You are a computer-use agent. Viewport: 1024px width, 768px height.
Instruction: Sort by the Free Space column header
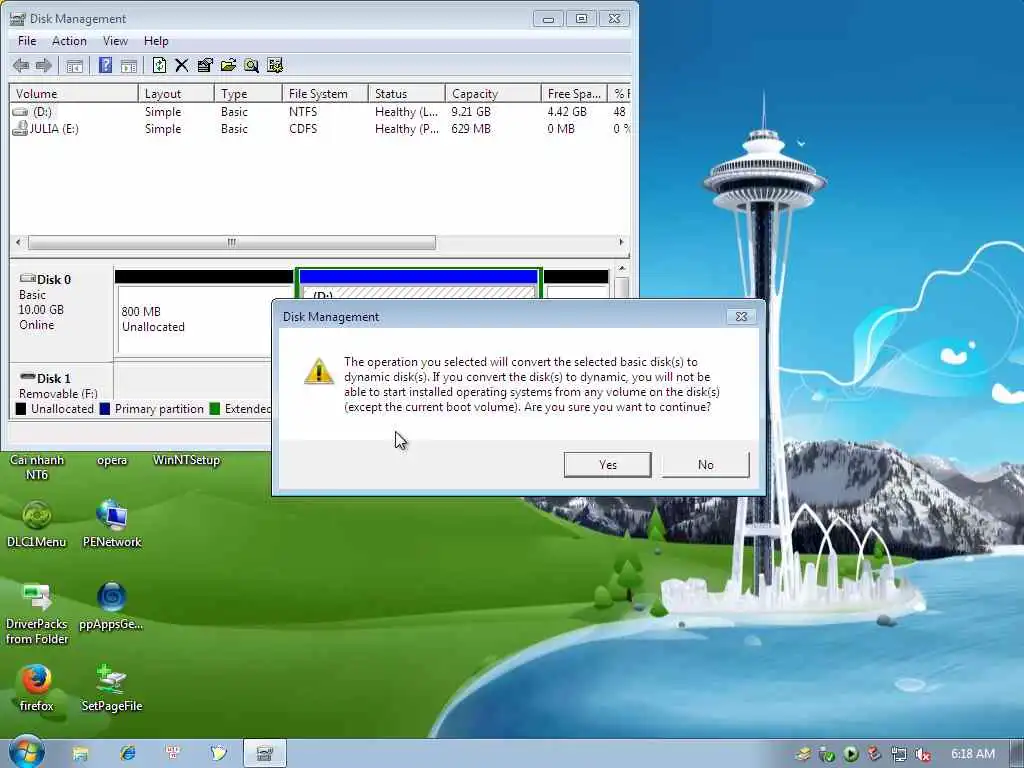click(x=574, y=94)
